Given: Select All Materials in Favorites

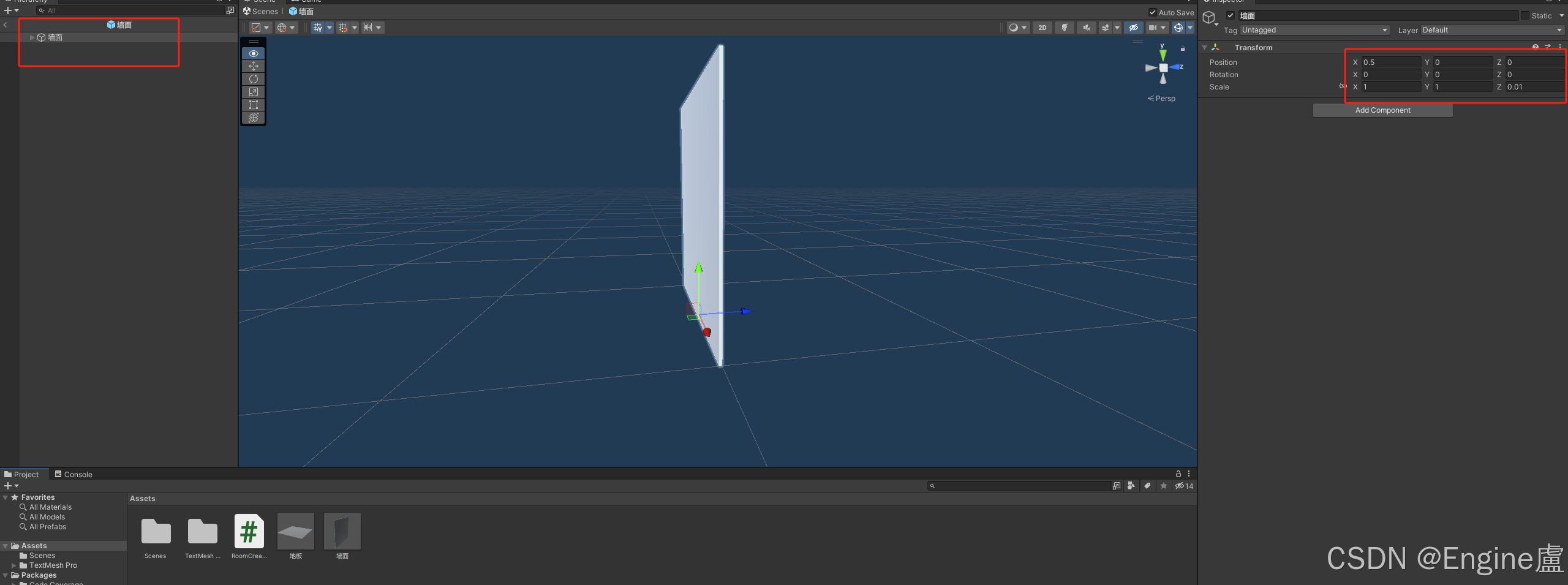Looking at the screenshot, I should point(50,507).
